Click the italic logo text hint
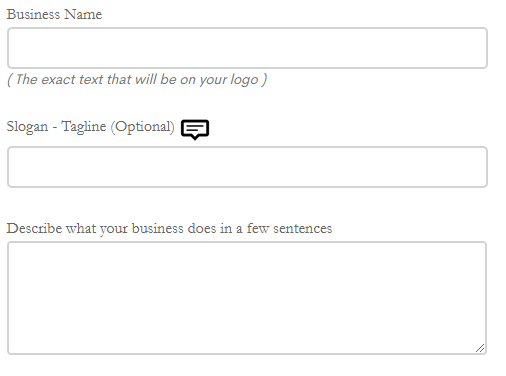Image resolution: width=506 pixels, height=376 pixels. click(x=137, y=80)
